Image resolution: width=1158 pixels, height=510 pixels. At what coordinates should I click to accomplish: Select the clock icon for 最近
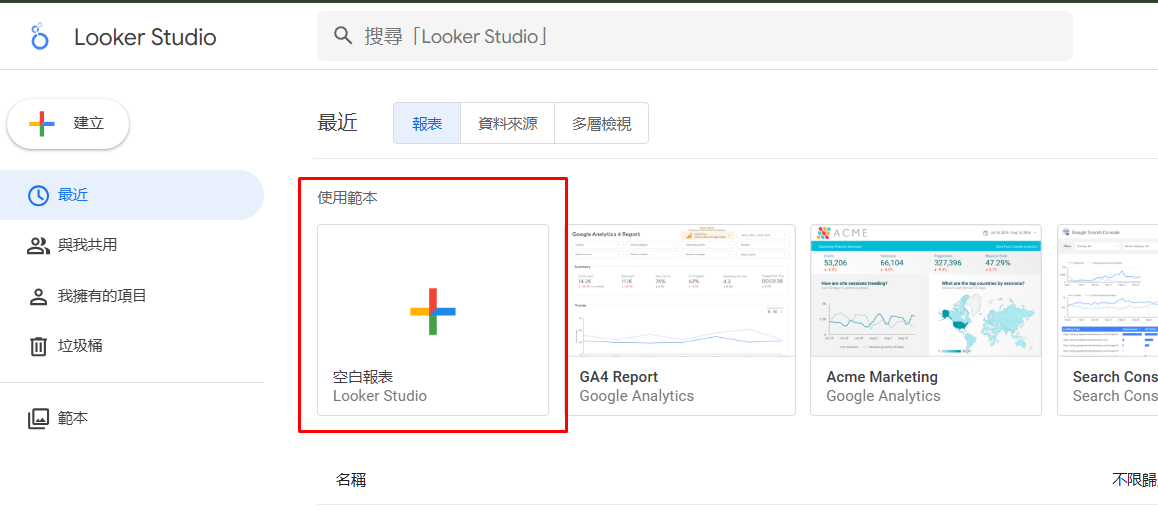38,195
